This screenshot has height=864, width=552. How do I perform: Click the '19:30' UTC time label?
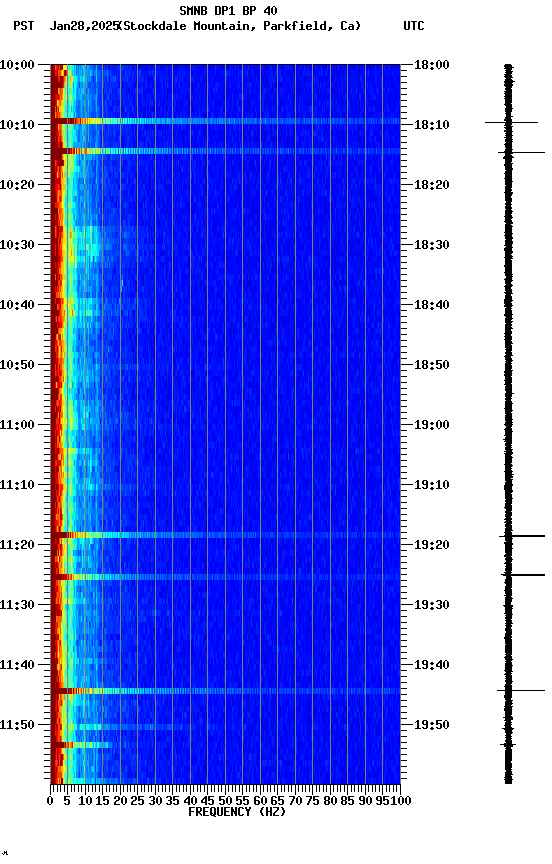click(432, 605)
